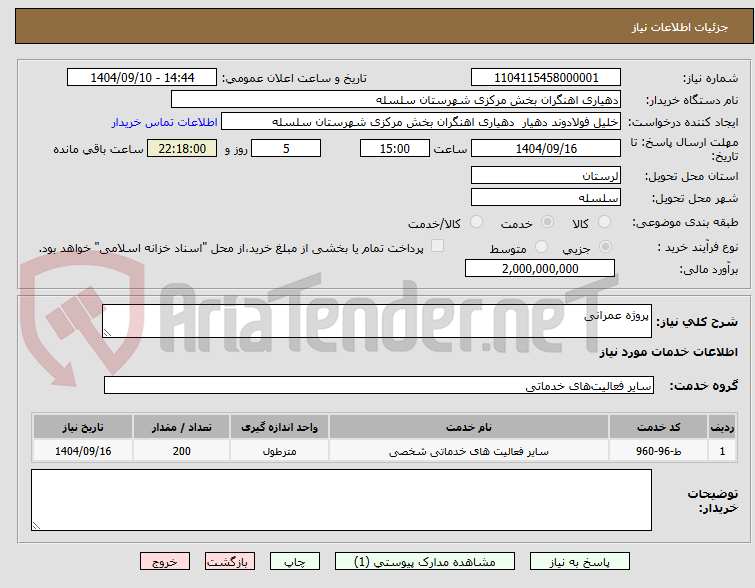Click the resize grip of شرح کلی نیاز textarea
The width and height of the screenshot is (755, 588).
107,333
